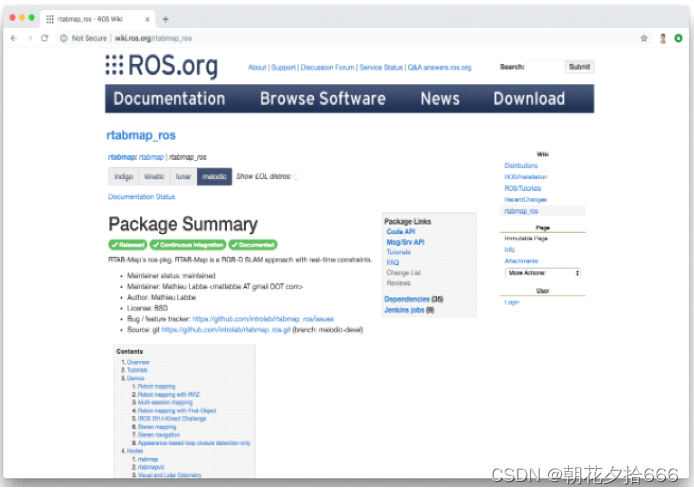Screen dimensions: 694x494
Task: Reload the page with the refresh icon
Action: tap(44, 38)
